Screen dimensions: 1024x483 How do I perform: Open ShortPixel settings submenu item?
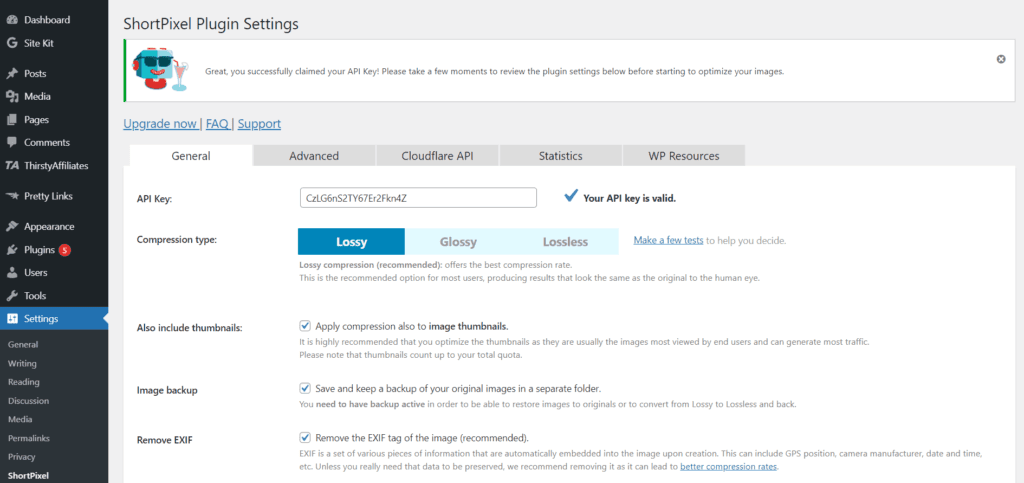28,476
